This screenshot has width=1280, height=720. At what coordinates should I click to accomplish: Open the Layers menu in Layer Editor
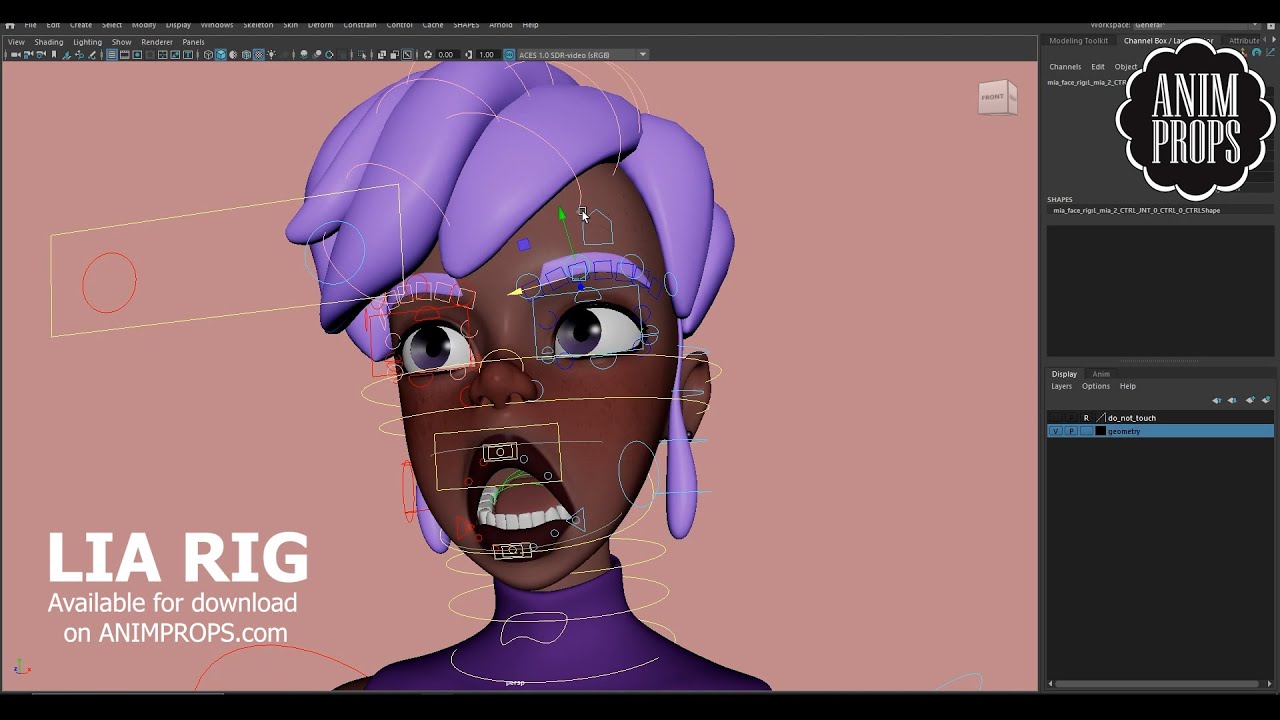click(1061, 386)
